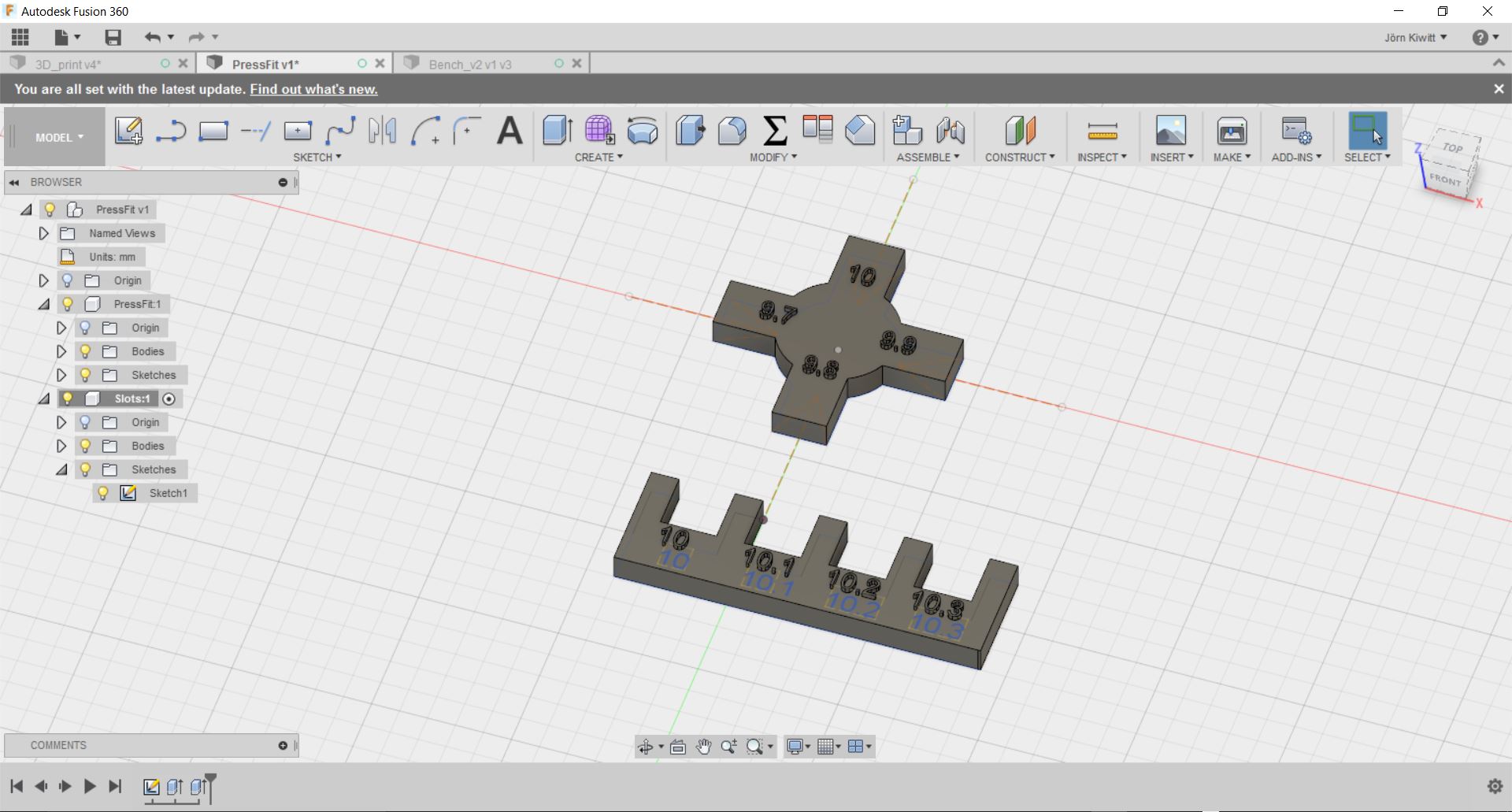Expand the Named Views folder
The height and width of the screenshot is (812, 1512).
click(43, 233)
